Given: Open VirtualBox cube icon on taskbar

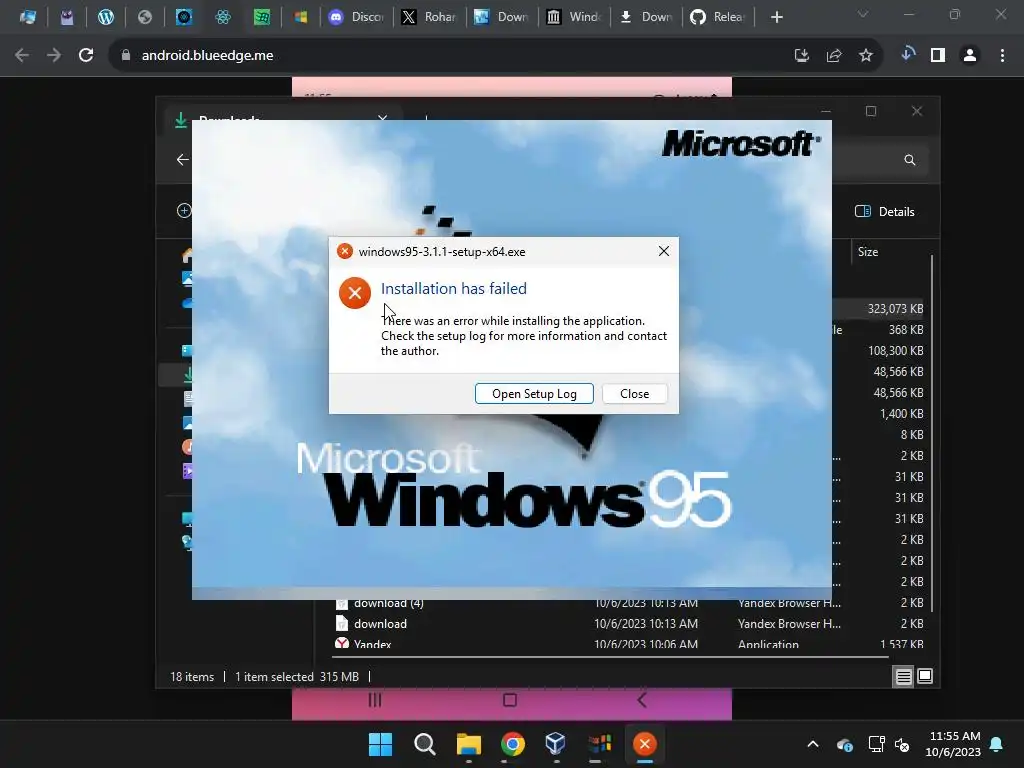Looking at the screenshot, I should coord(556,744).
